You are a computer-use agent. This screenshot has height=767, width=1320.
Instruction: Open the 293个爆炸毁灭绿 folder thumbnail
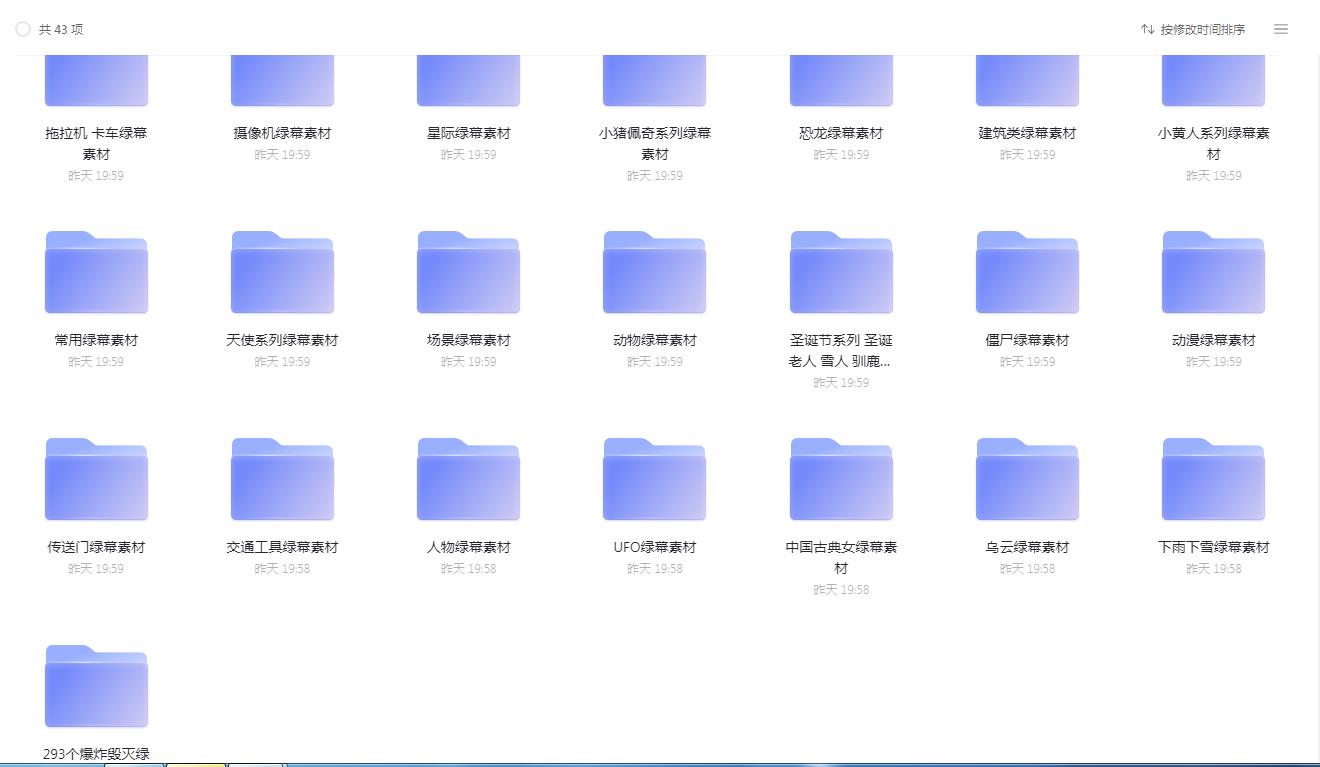(96, 686)
